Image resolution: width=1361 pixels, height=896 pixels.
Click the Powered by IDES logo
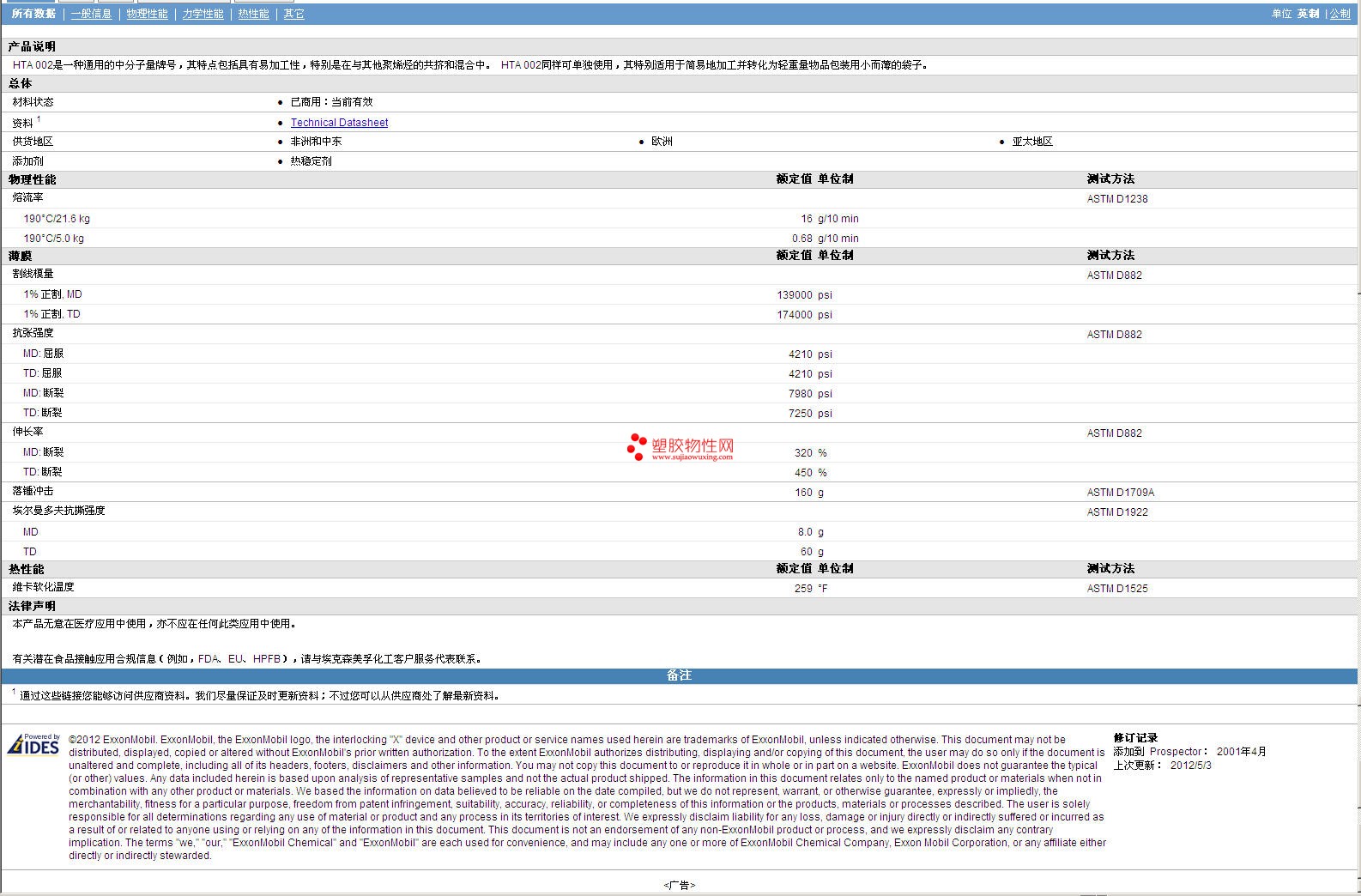pyautogui.click(x=33, y=743)
